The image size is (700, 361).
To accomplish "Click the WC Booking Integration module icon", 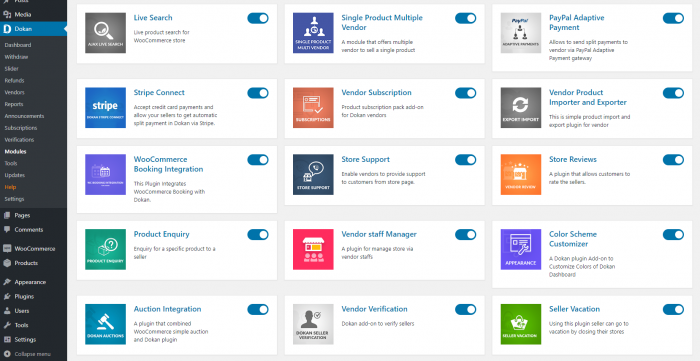I will [105, 174].
